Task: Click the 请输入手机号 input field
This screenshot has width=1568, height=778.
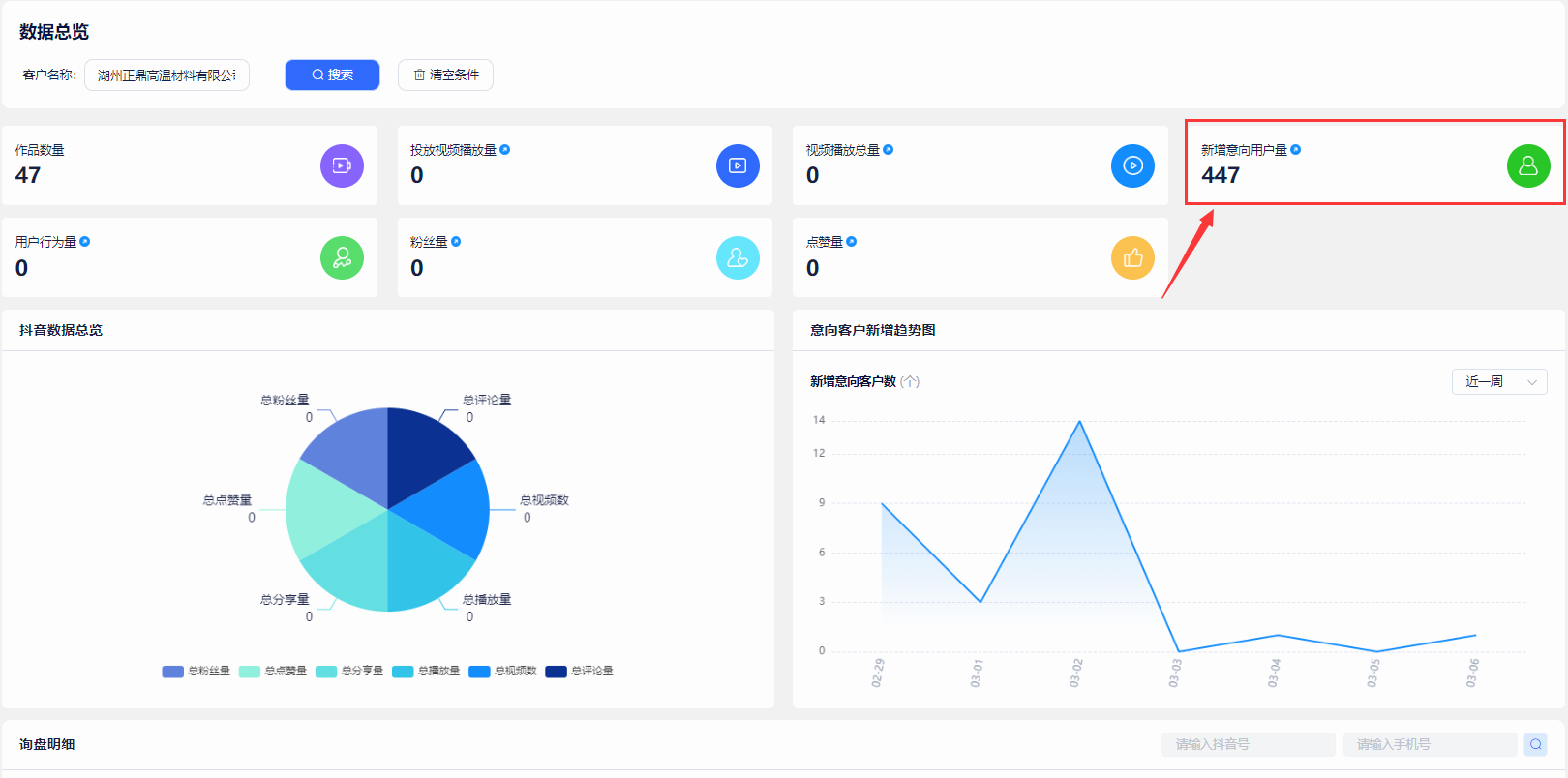Action: (x=1429, y=744)
